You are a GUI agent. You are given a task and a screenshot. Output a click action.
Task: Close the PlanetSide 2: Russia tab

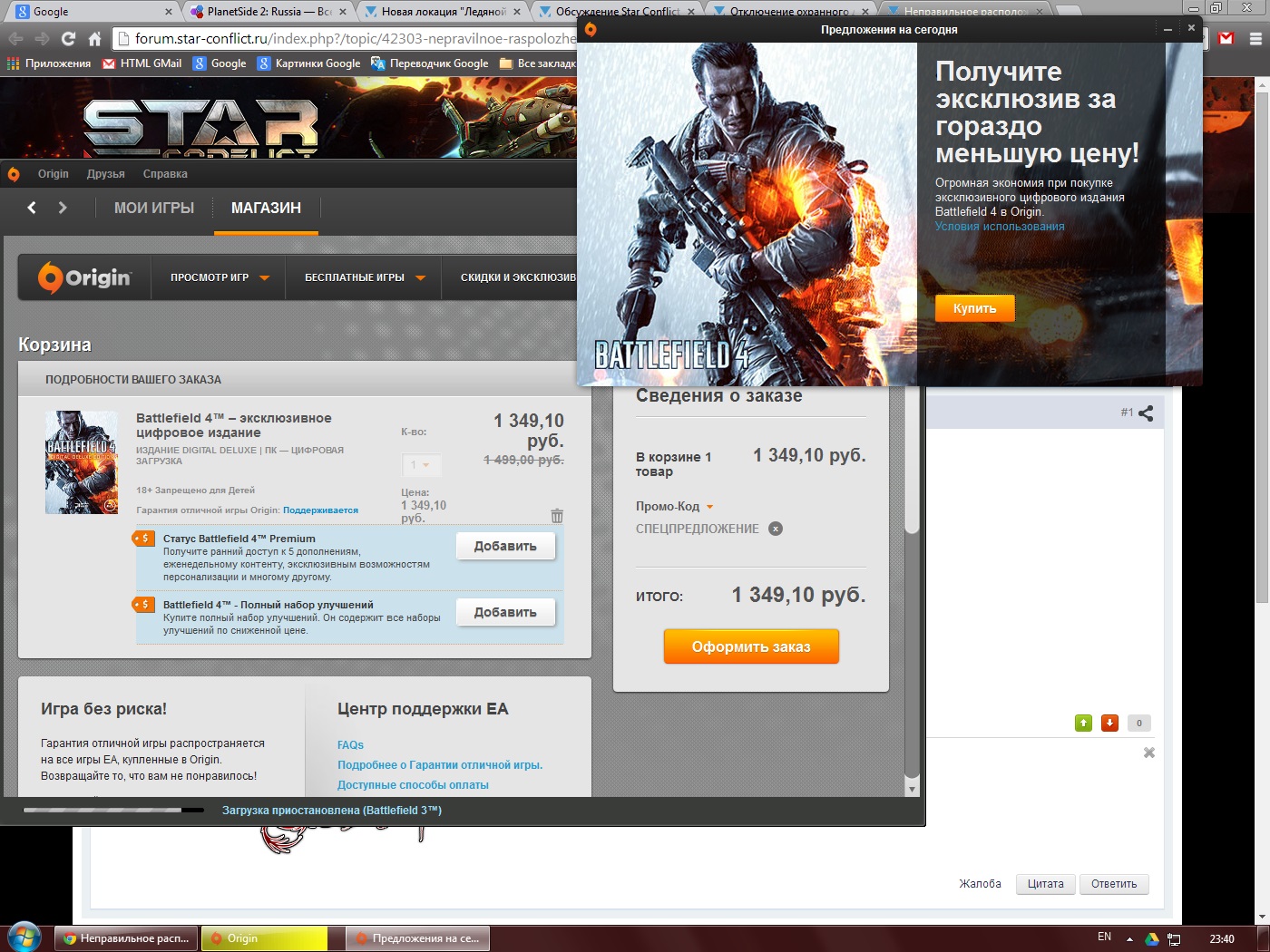tap(343, 12)
